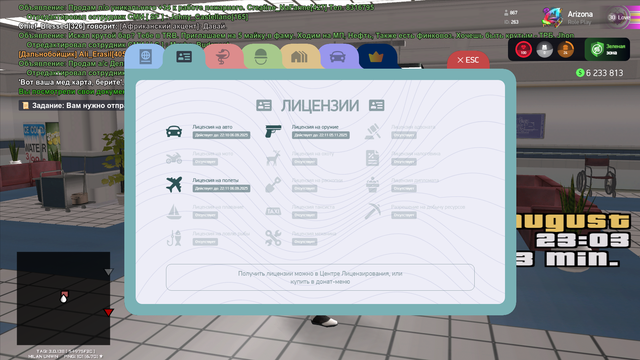Click 'Отсутствует' badge under motorcycle license
The image size is (640, 360).
click(x=205, y=162)
